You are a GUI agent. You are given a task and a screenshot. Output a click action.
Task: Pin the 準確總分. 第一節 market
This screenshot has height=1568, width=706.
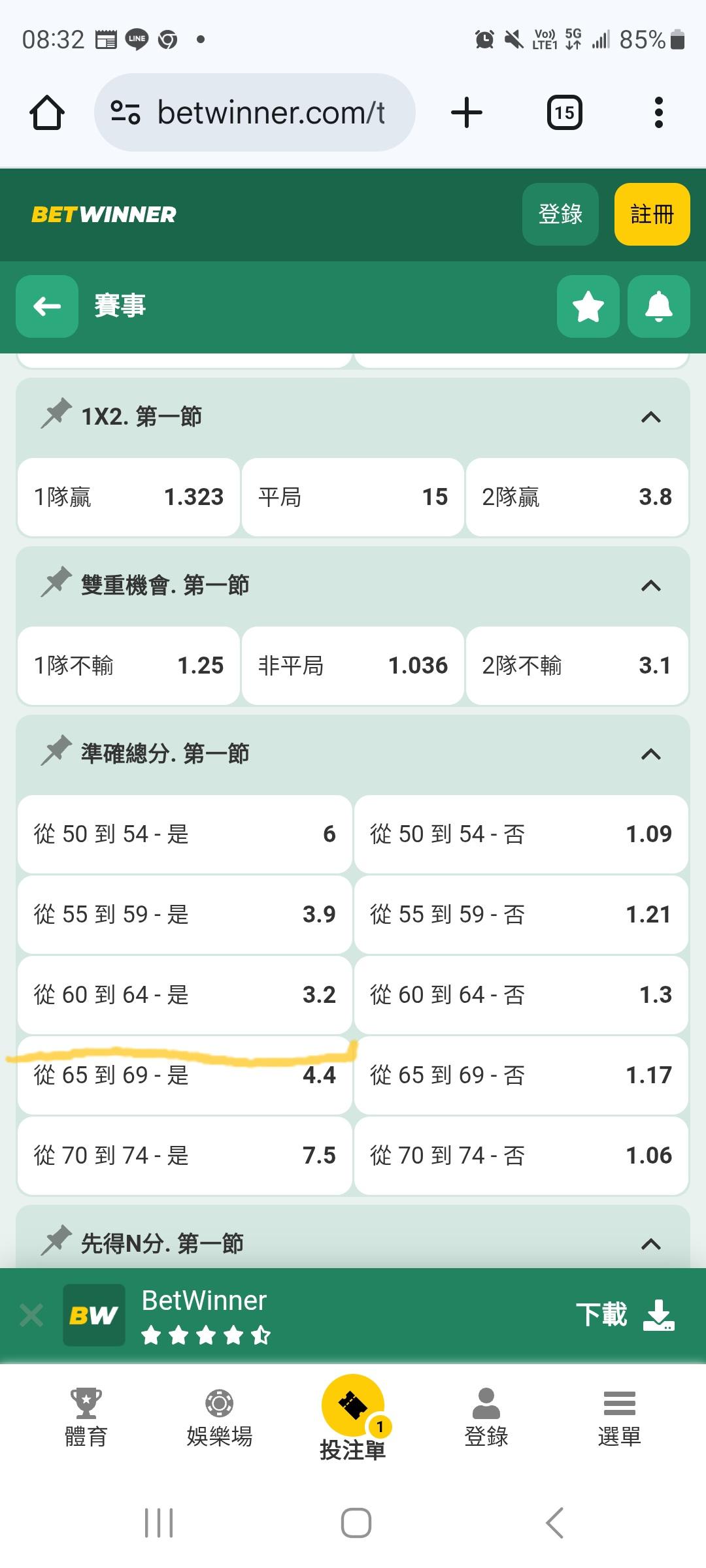point(56,752)
